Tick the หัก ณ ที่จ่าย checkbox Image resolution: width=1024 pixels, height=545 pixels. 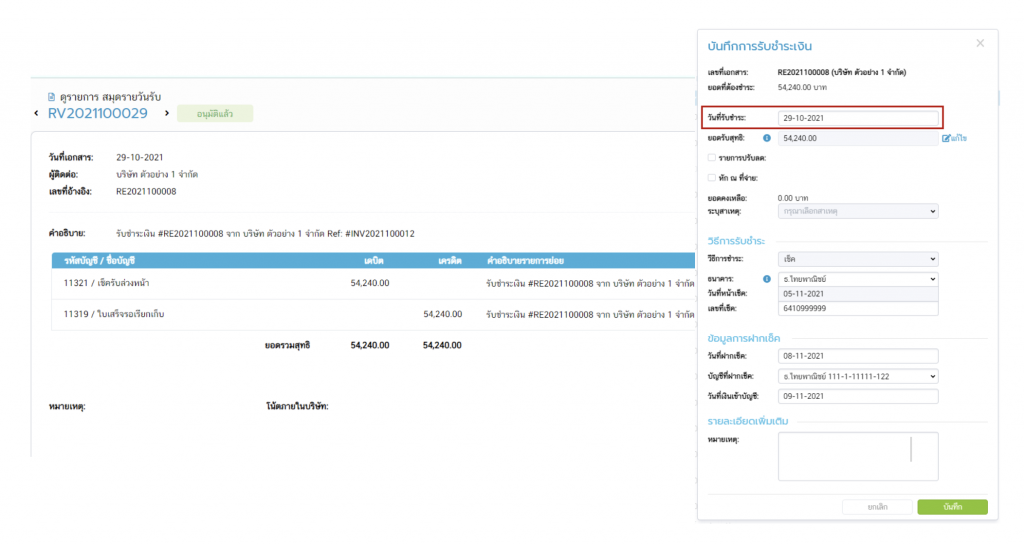[711, 177]
